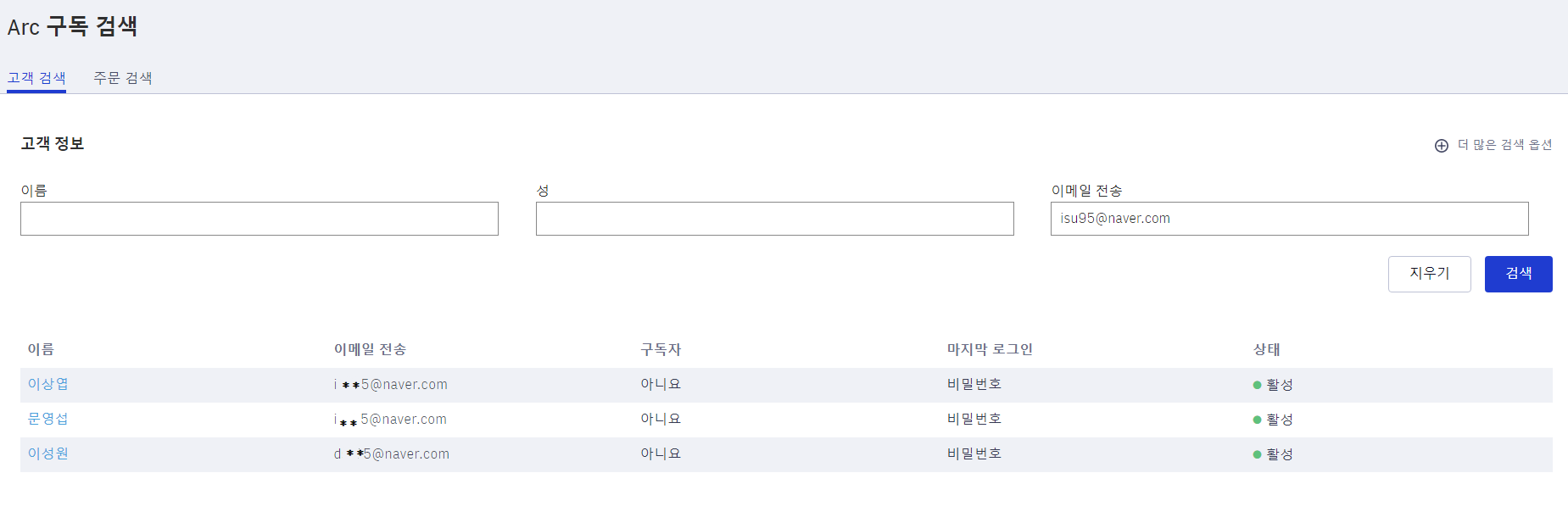Click green status dot for 문영섭 row
Image resolution: width=1568 pixels, height=523 pixels.
coord(1257,420)
